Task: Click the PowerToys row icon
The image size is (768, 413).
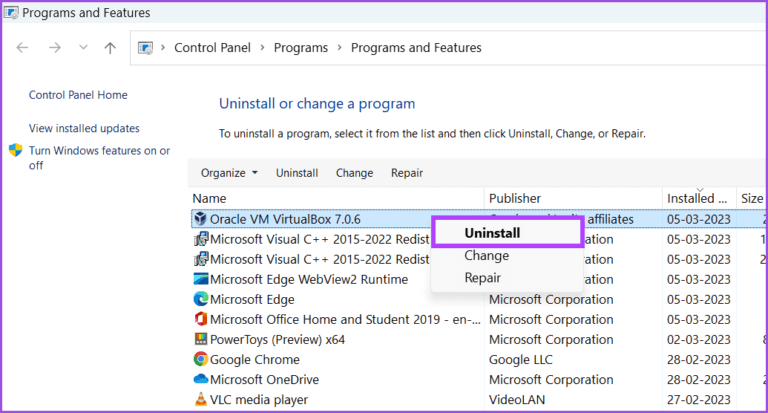Action: (200, 339)
